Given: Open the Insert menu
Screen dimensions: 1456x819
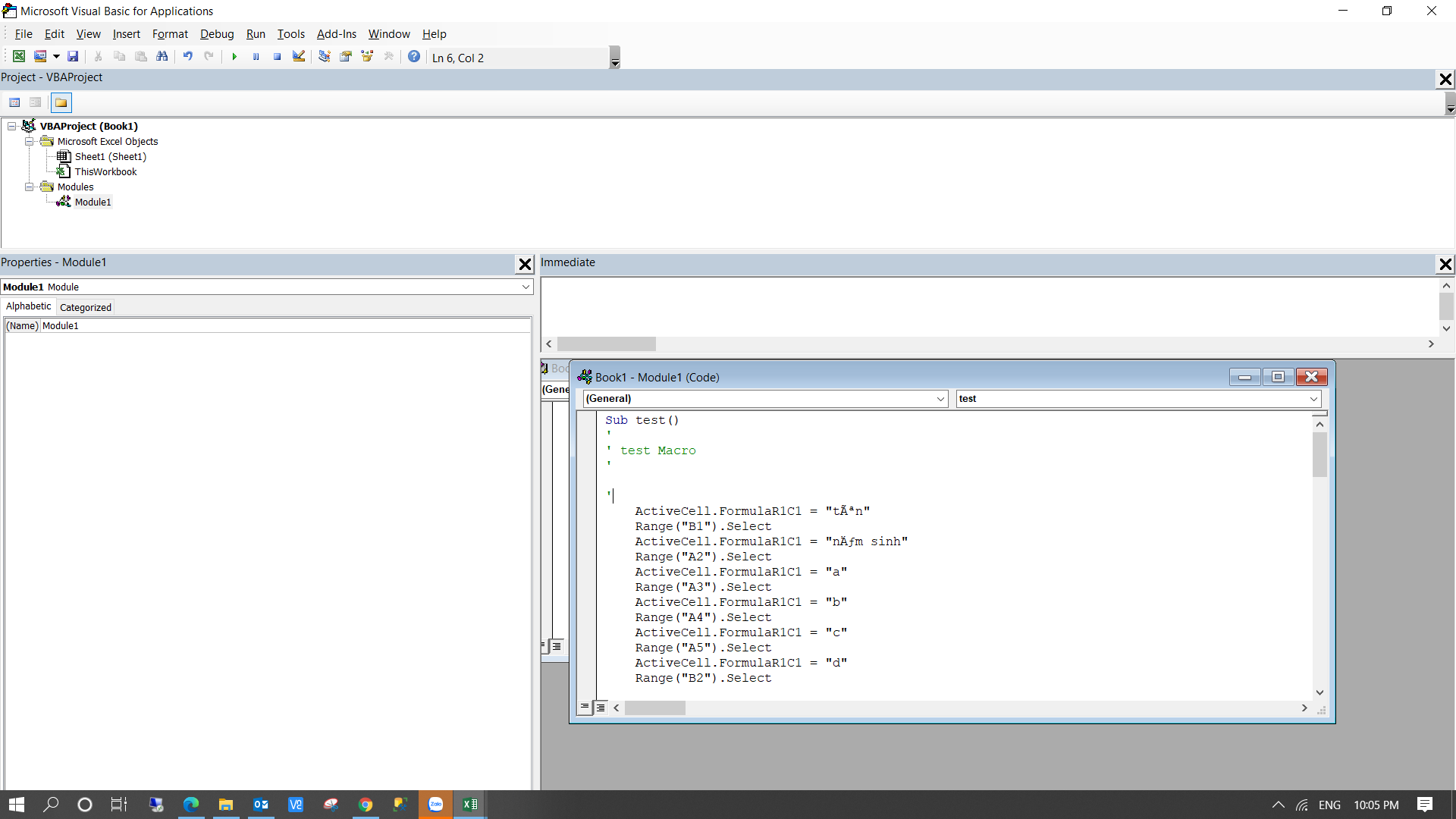Looking at the screenshot, I should [127, 34].
